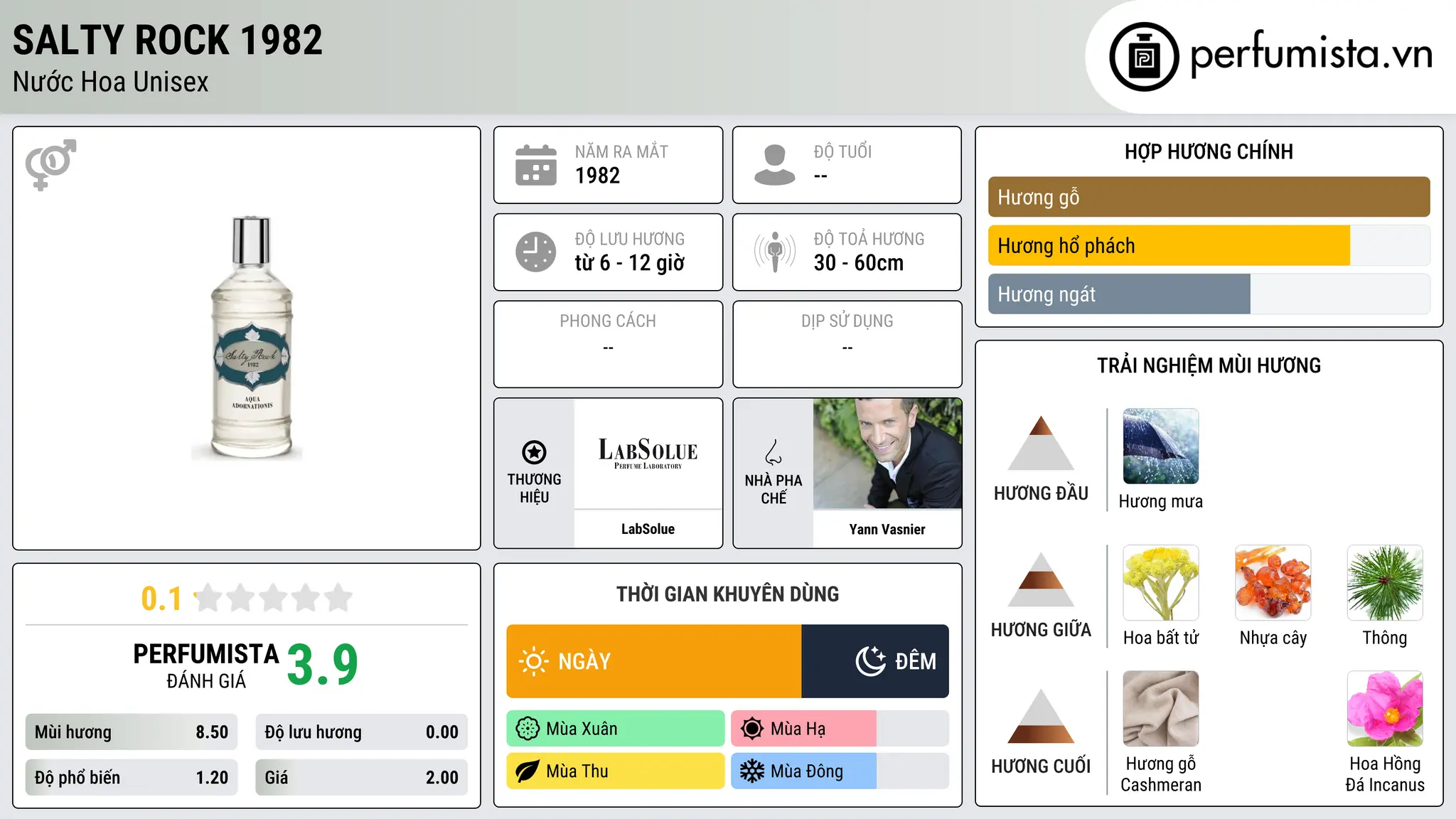This screenshot has height=819, width=1456.
Task: Click the Mùa Thu season bar
Action: (x=616, y=771)
